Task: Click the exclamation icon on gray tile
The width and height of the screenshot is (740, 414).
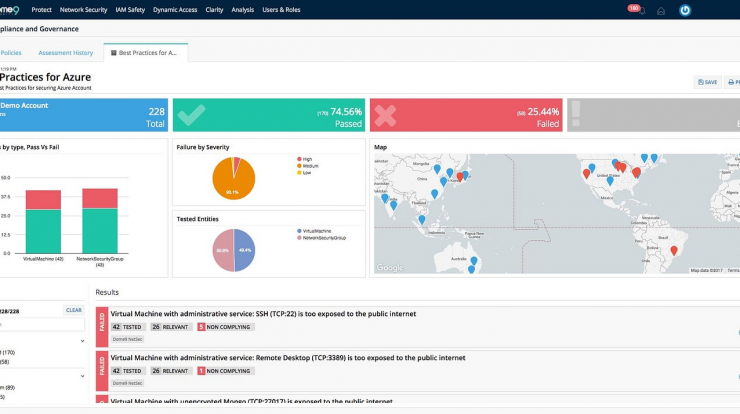Action: click(x=575, y=115)
